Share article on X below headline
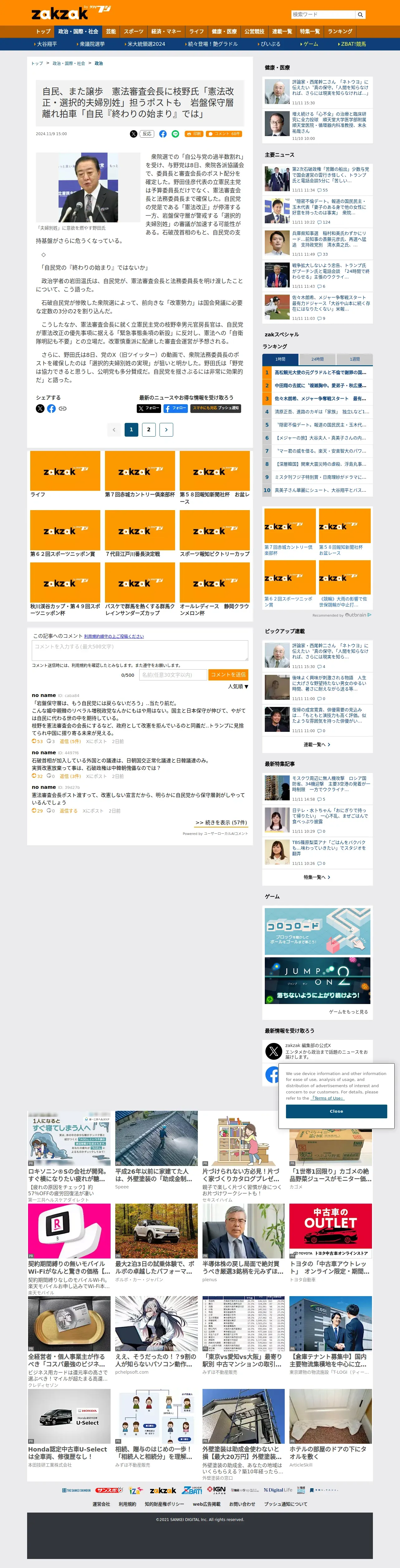 click(133, 134)
